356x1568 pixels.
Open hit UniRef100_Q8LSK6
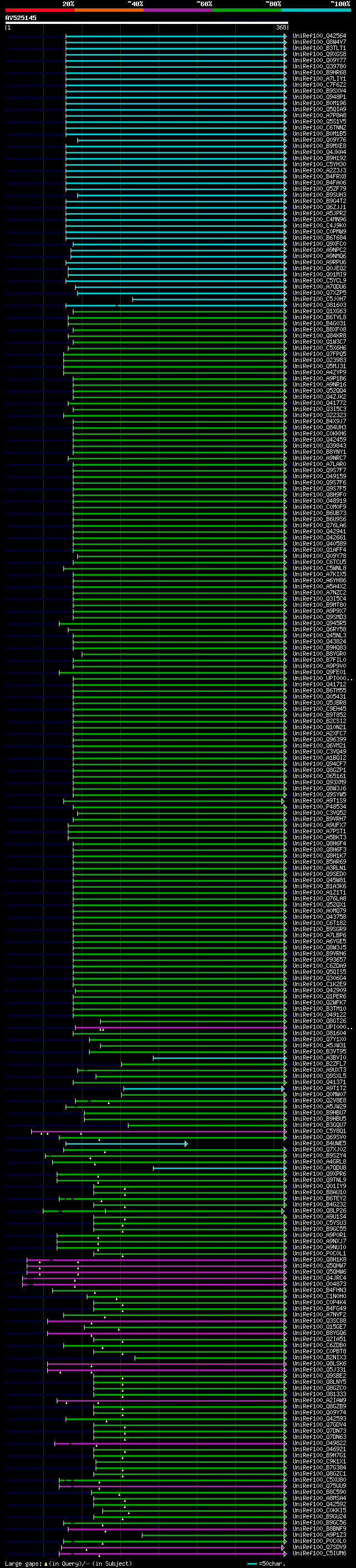pyautogui.click(x=319, y=1363)
